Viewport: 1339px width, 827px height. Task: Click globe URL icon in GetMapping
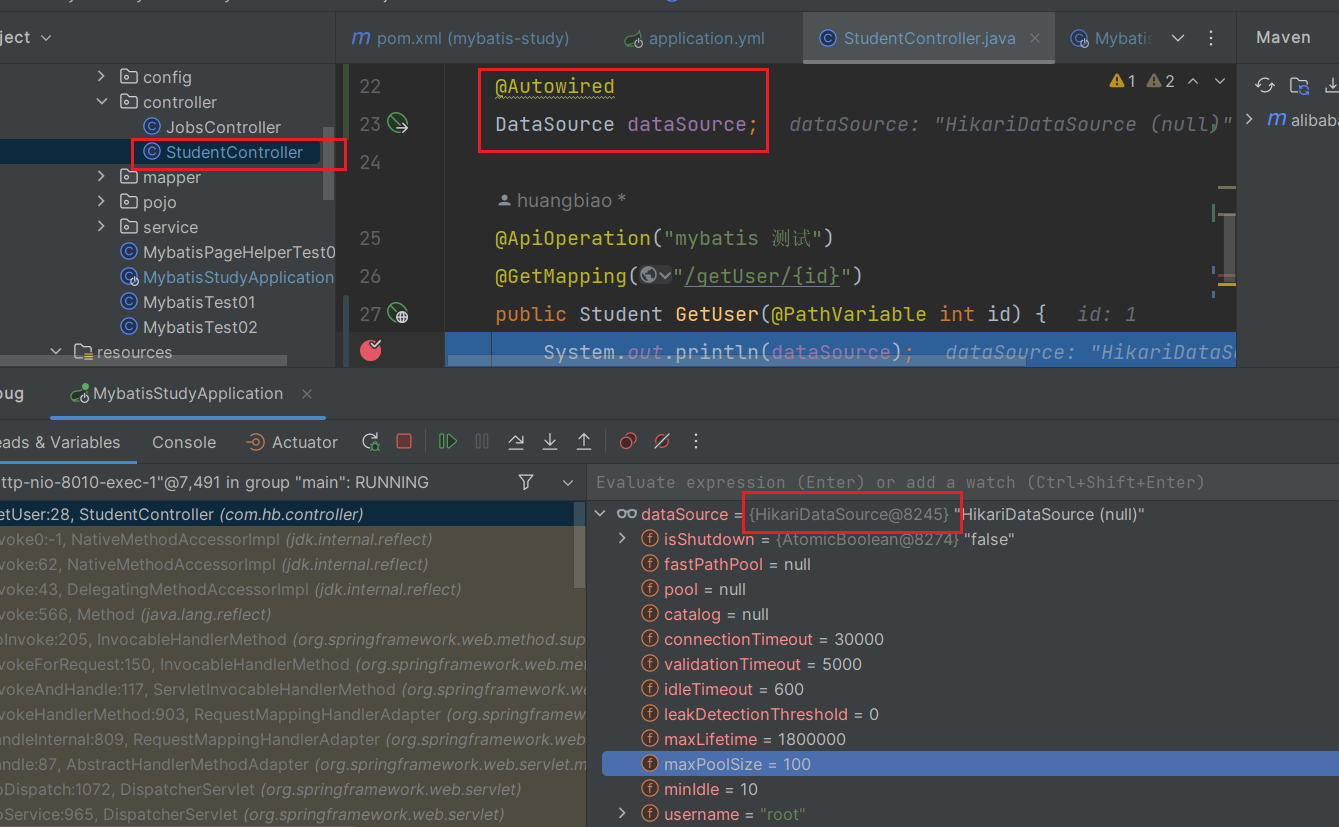(655, 275)
